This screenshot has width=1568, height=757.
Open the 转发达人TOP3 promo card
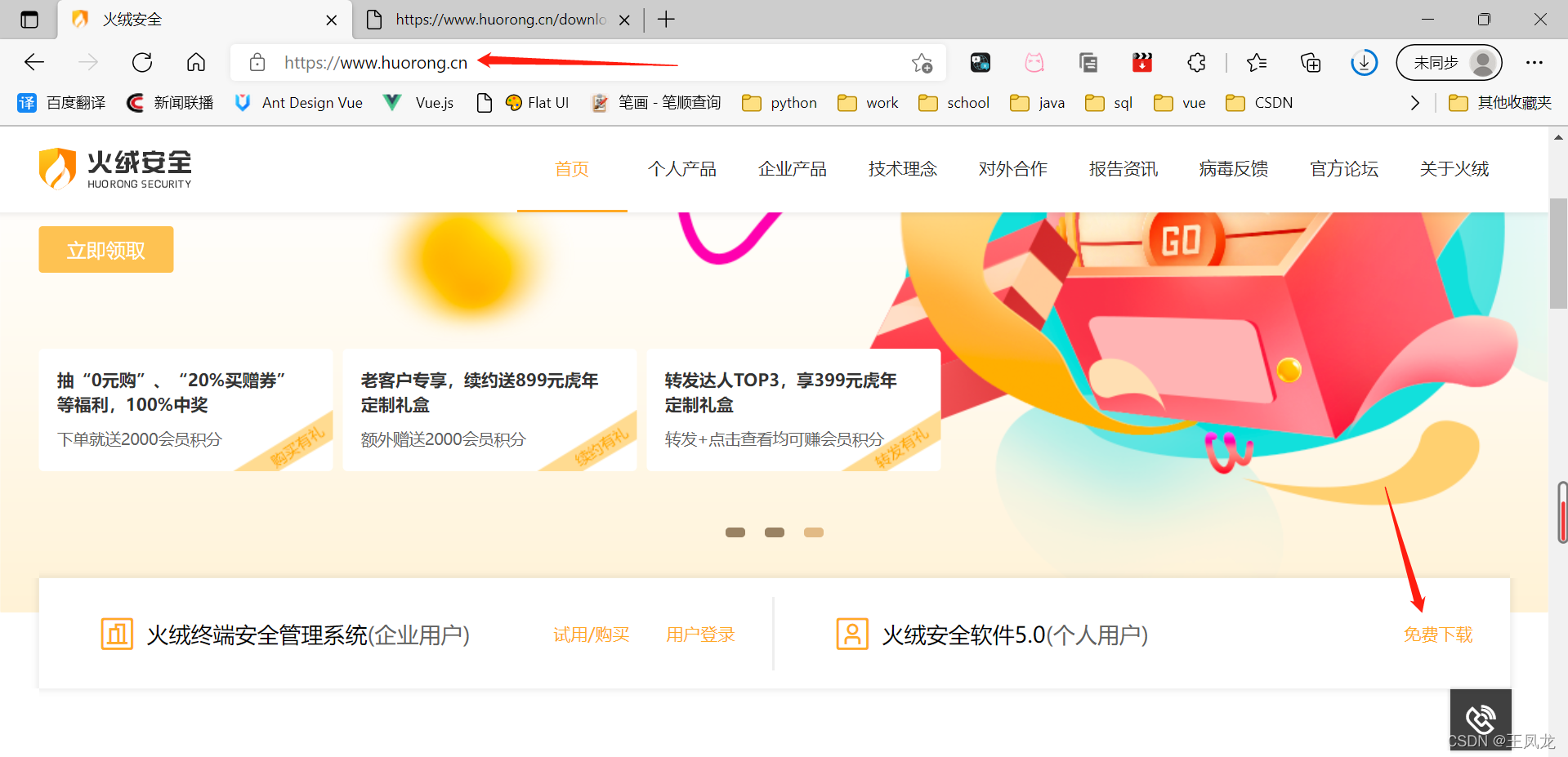click(794, 410)
